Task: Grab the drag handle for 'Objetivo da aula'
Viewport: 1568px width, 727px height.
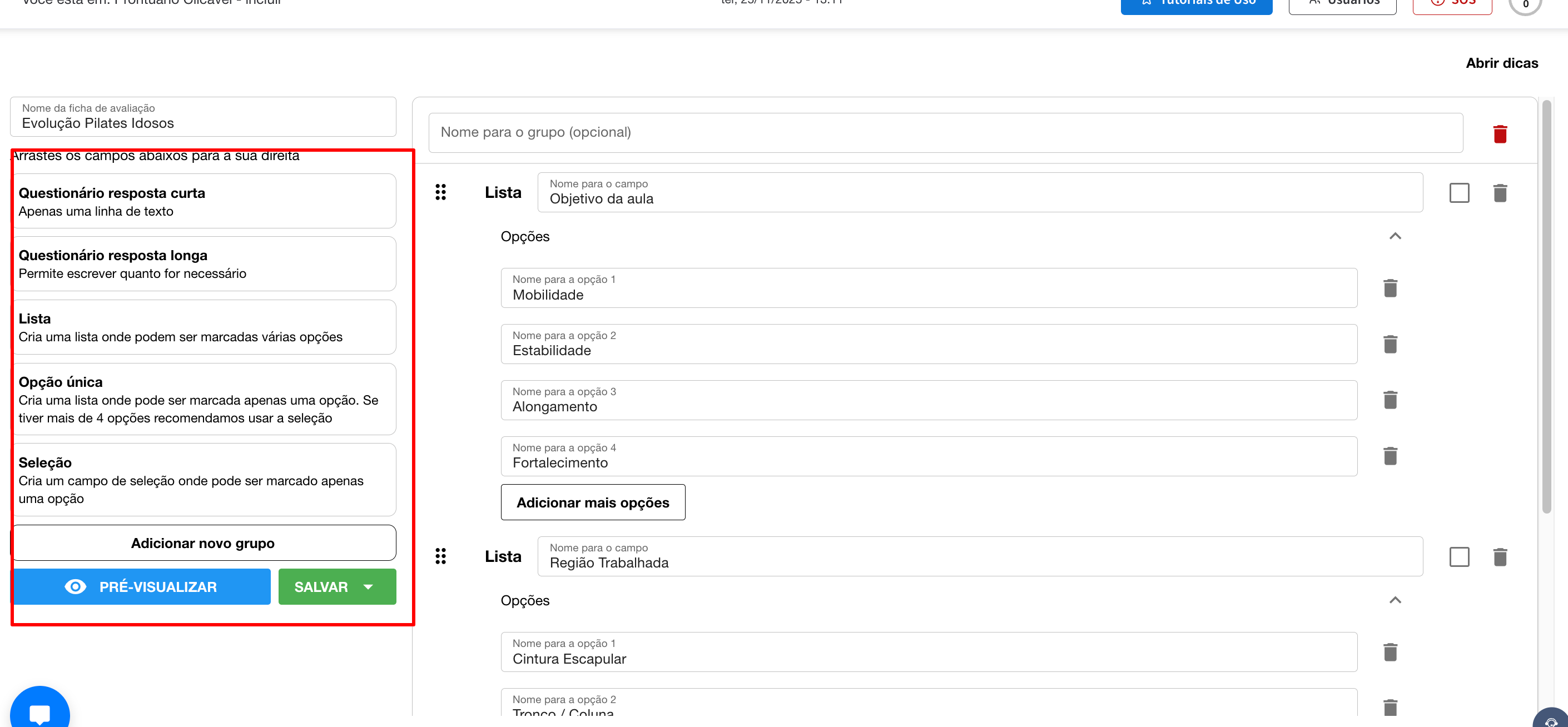Action: pyautogui.click(x=441, y=192)
